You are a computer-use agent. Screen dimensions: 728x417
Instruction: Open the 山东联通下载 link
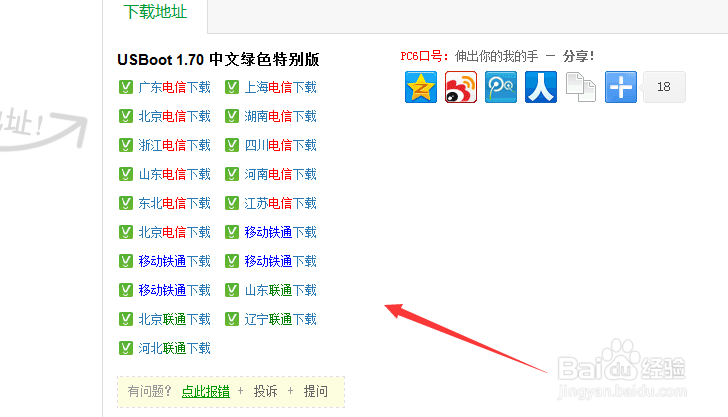coord(280,290)
